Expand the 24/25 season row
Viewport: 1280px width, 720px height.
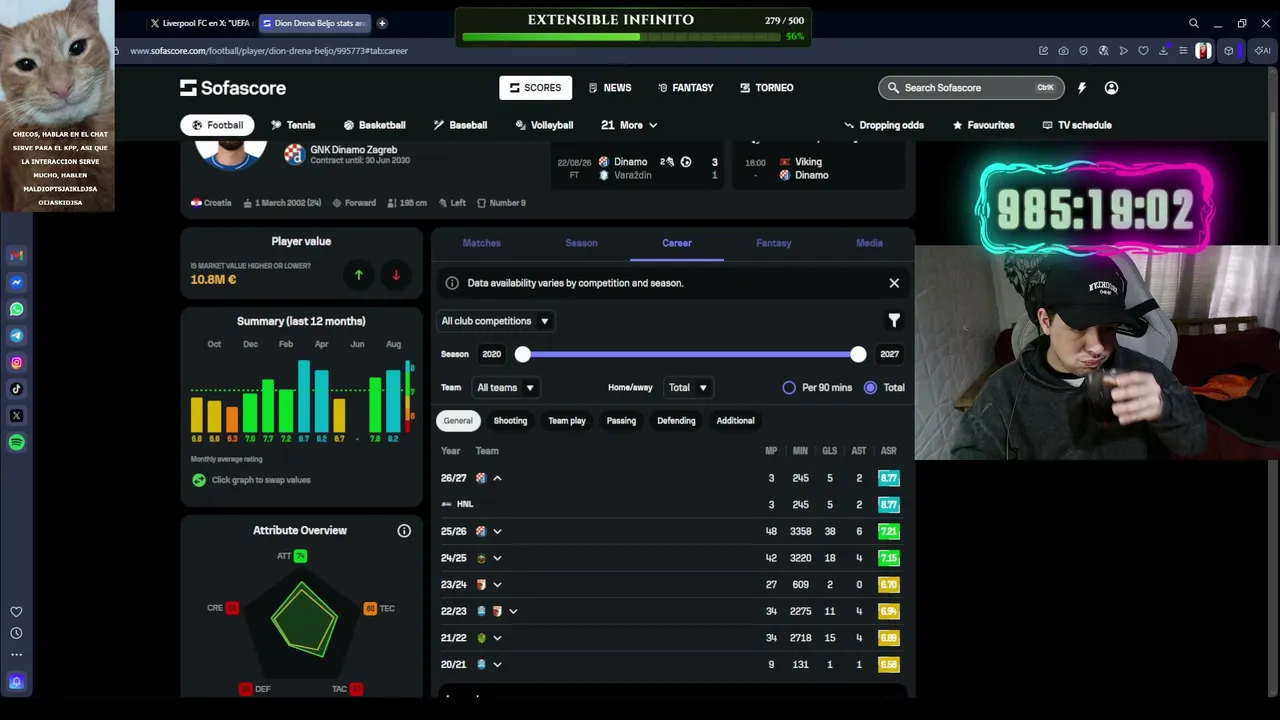497,558
